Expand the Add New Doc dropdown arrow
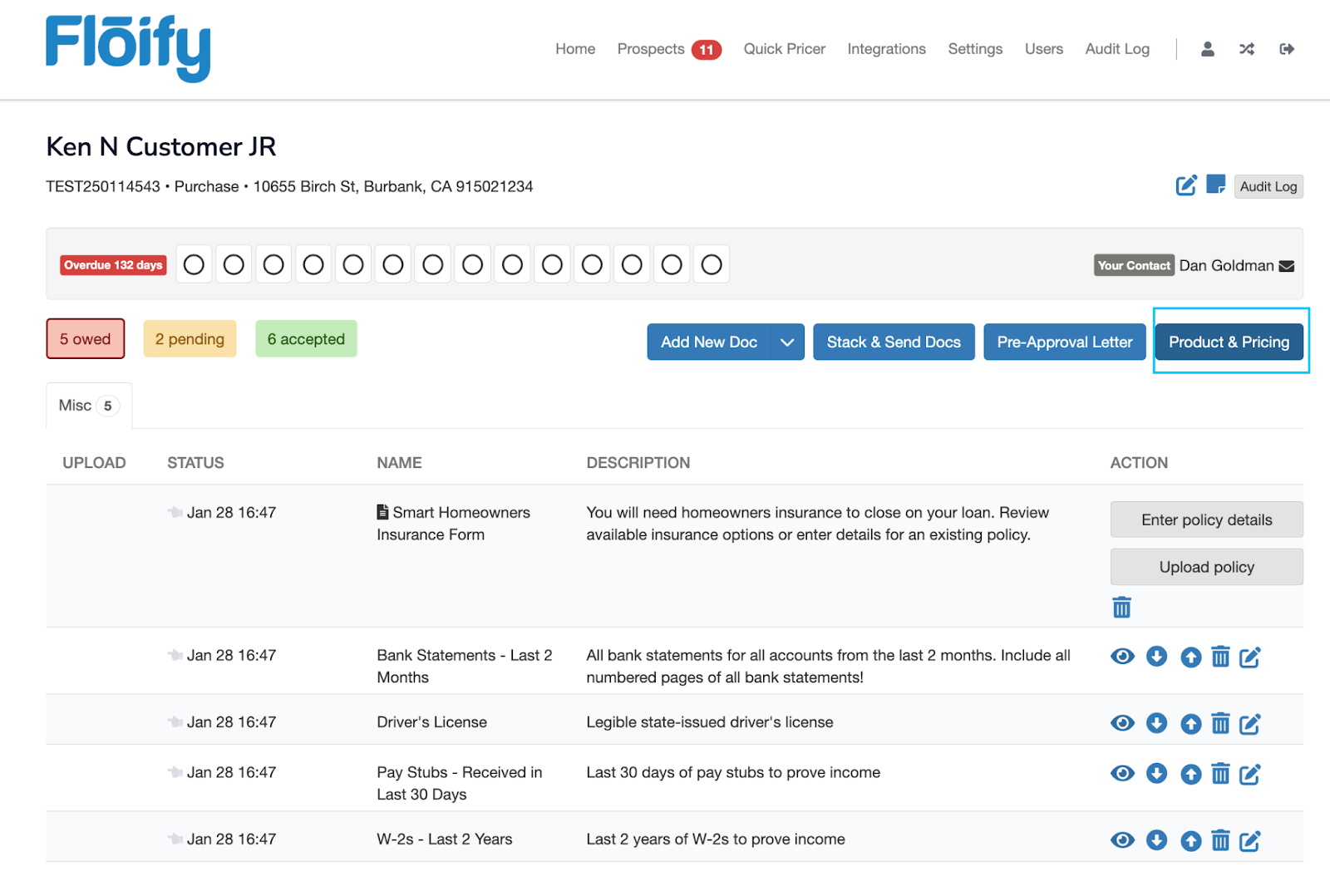This screenshot has width=1330, height=896. point(787,342)
